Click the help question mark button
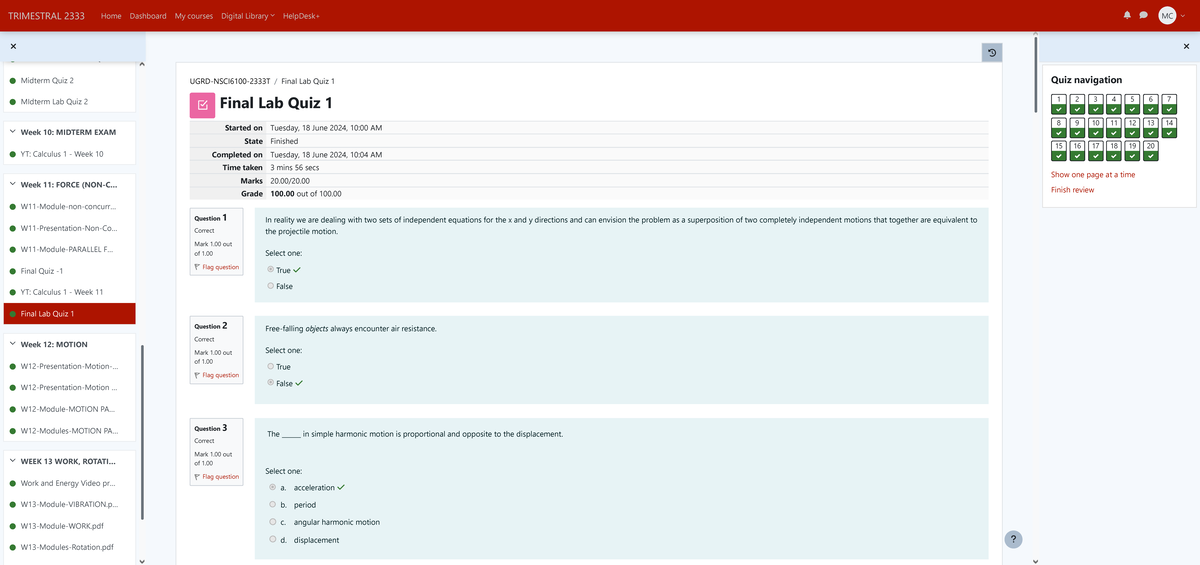 click(1013, 539)
